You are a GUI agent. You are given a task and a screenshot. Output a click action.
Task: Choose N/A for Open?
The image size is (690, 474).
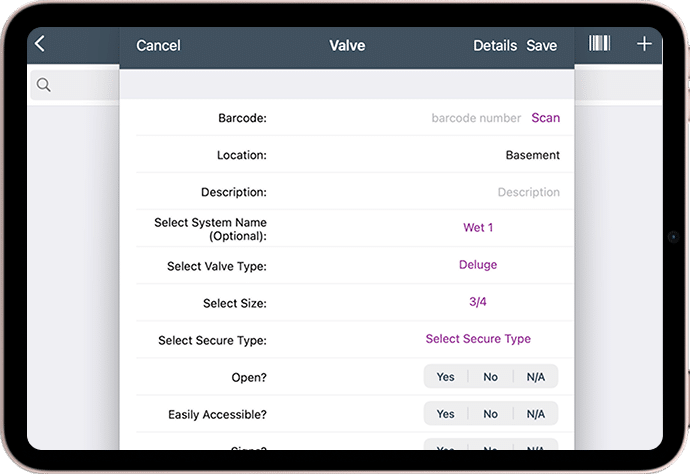pyautogui.click(x=536, y=377)
